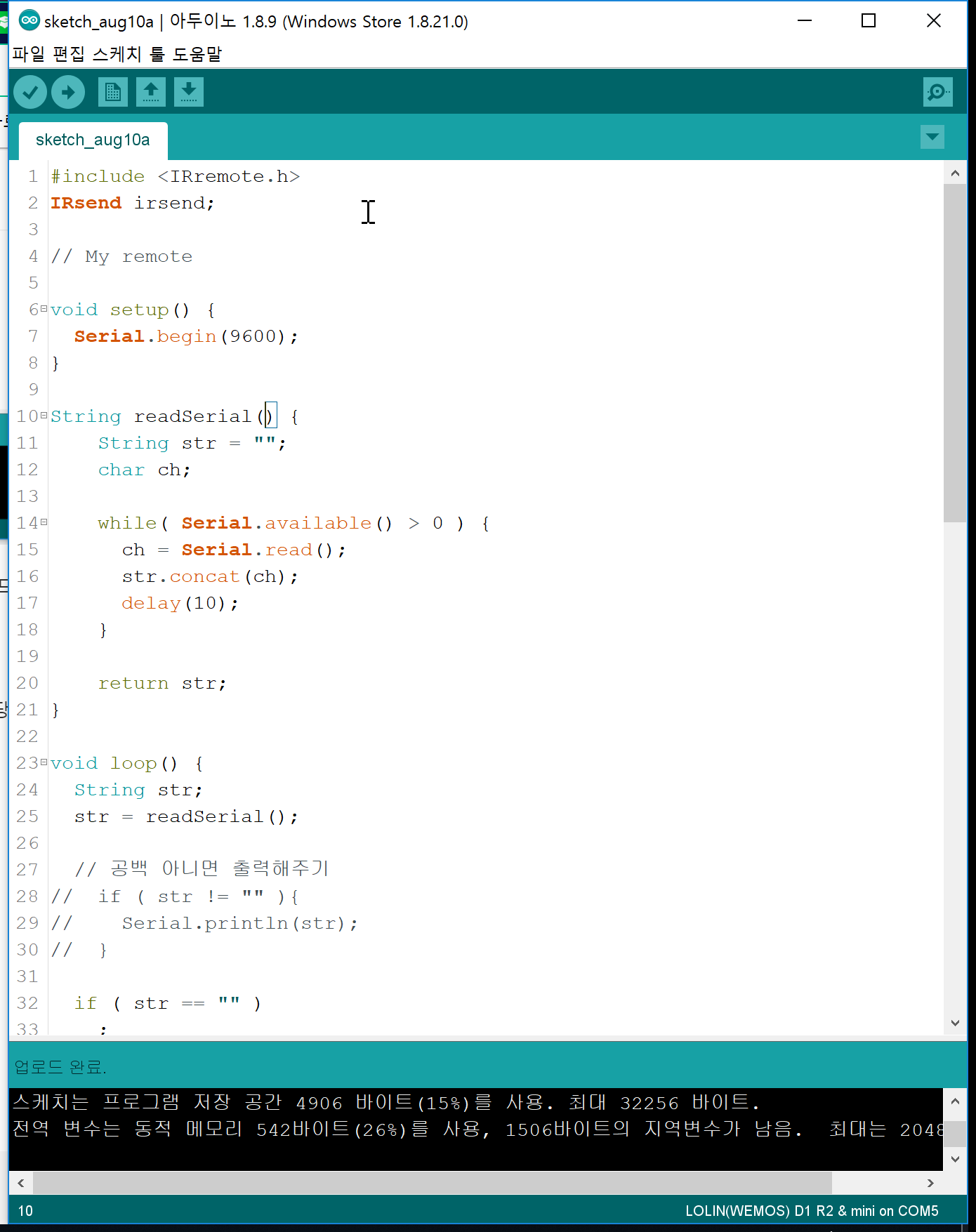Click the editor scrollbar up arrow

[x=955, y=173]
